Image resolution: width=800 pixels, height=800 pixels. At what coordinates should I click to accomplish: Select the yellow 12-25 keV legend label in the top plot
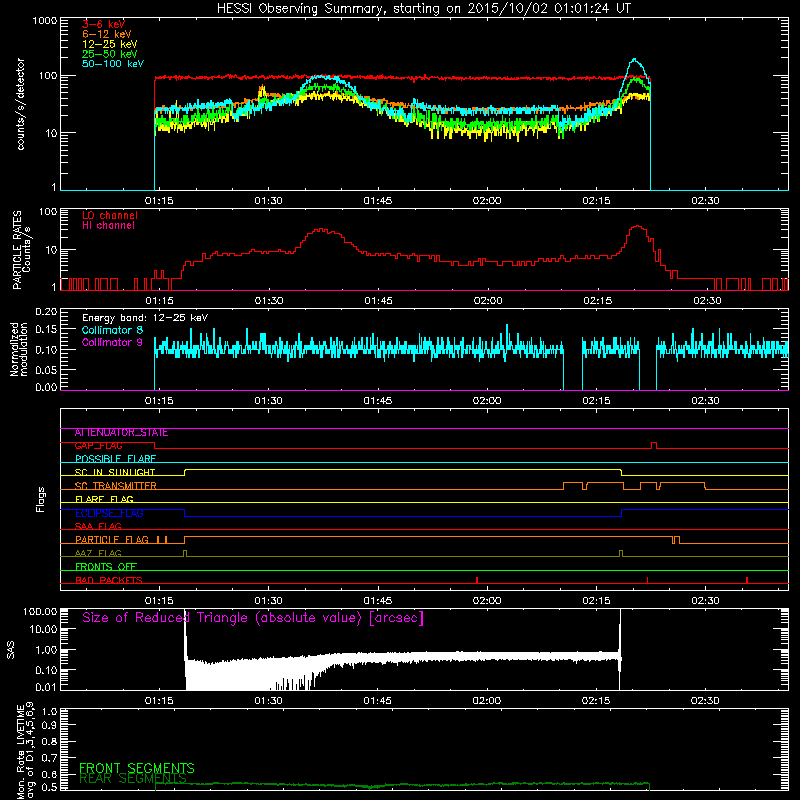[x=110, y=44]
